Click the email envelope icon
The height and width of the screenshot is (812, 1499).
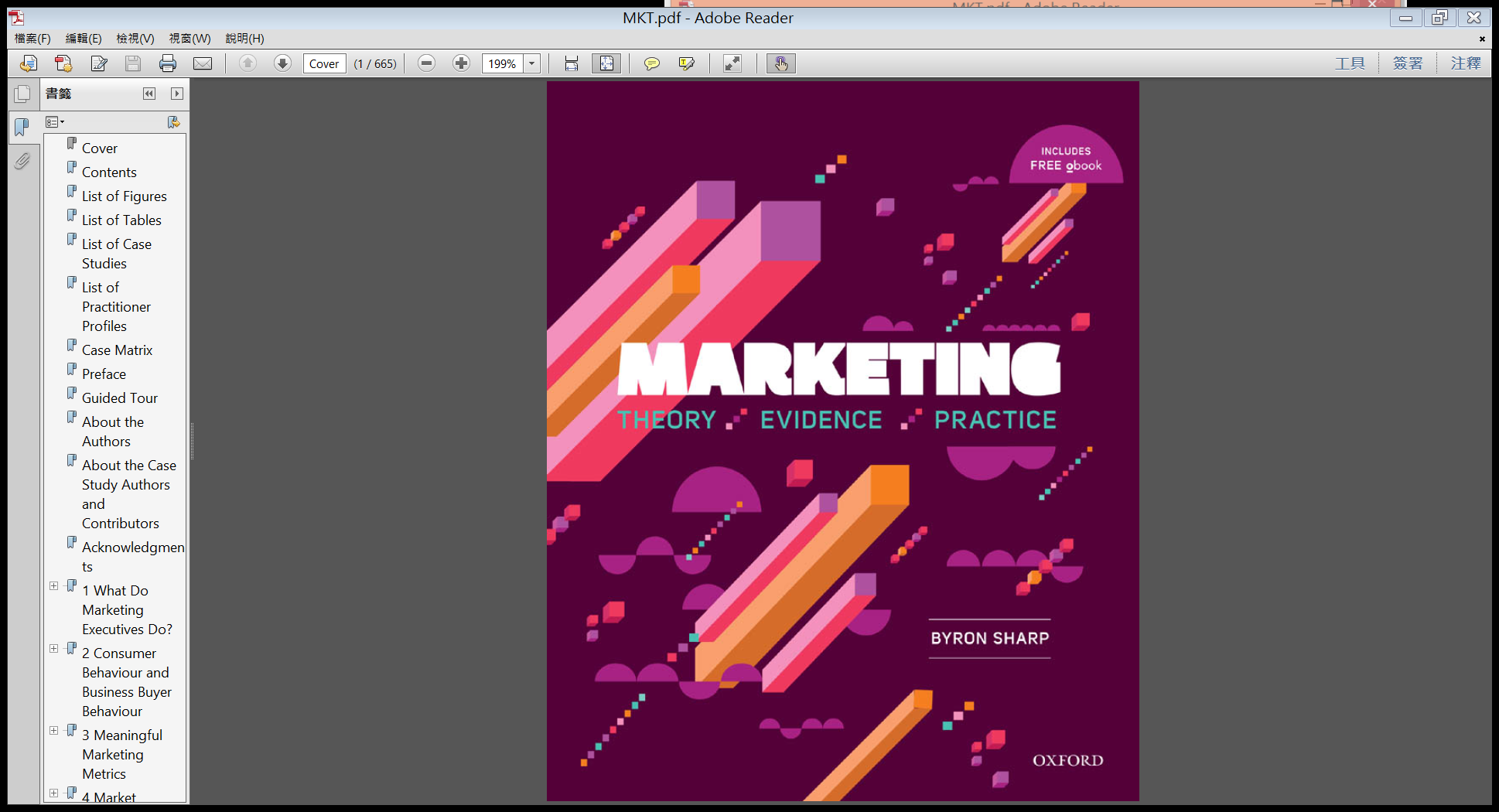tap(203, 63)
